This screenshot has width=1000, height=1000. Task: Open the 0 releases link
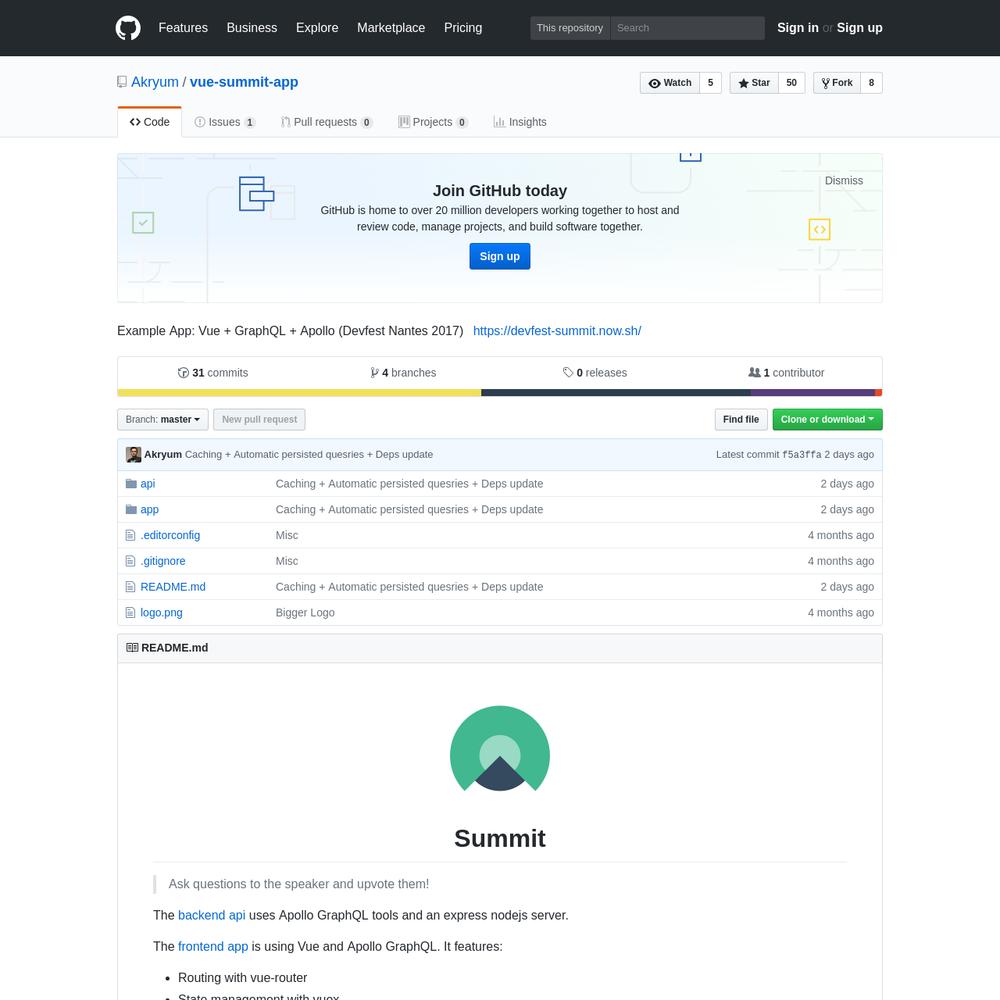594,372
